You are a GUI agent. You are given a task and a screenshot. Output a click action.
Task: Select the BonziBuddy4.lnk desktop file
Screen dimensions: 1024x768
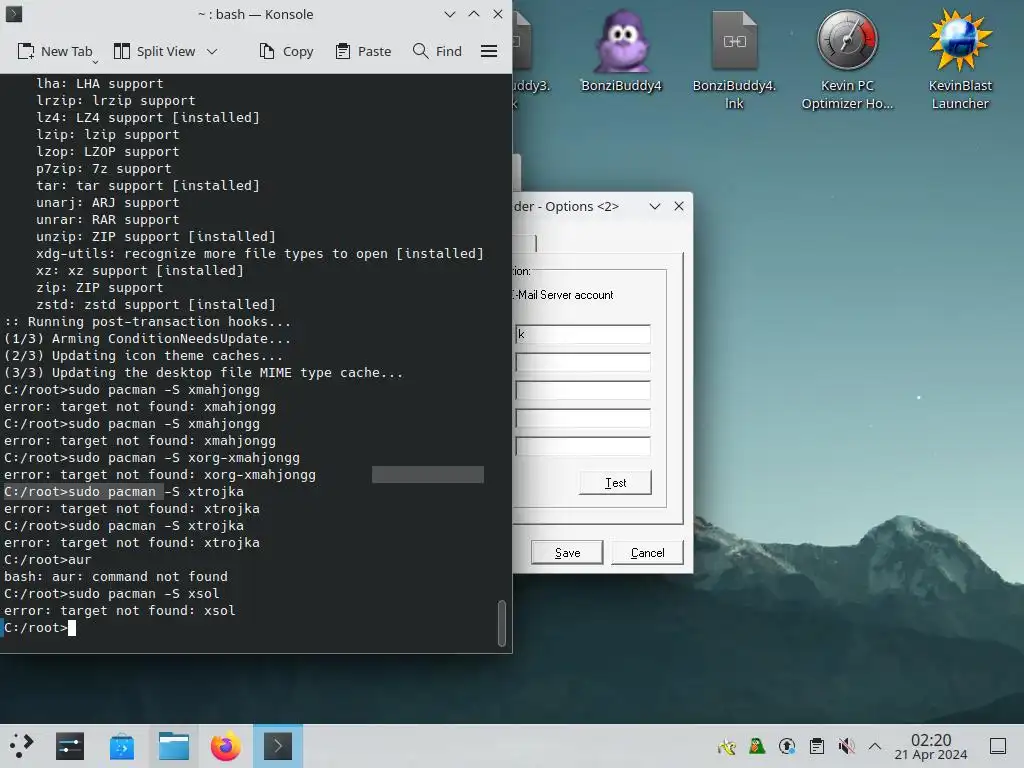734,61
